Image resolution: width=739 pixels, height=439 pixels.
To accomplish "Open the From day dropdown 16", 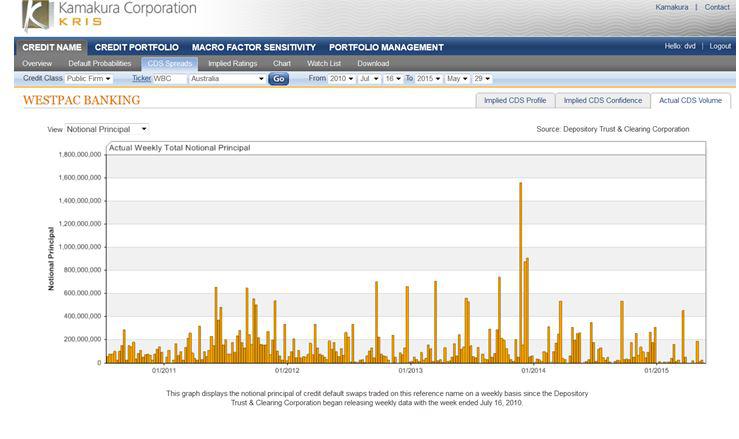I will point(393,79).
